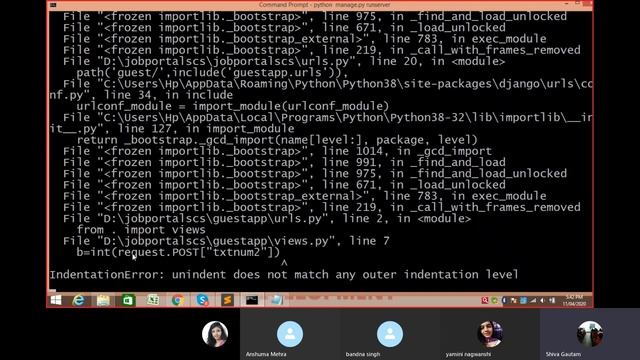Click guestapp\views.py line 7 traceback entry

click(x=226, y=241)
